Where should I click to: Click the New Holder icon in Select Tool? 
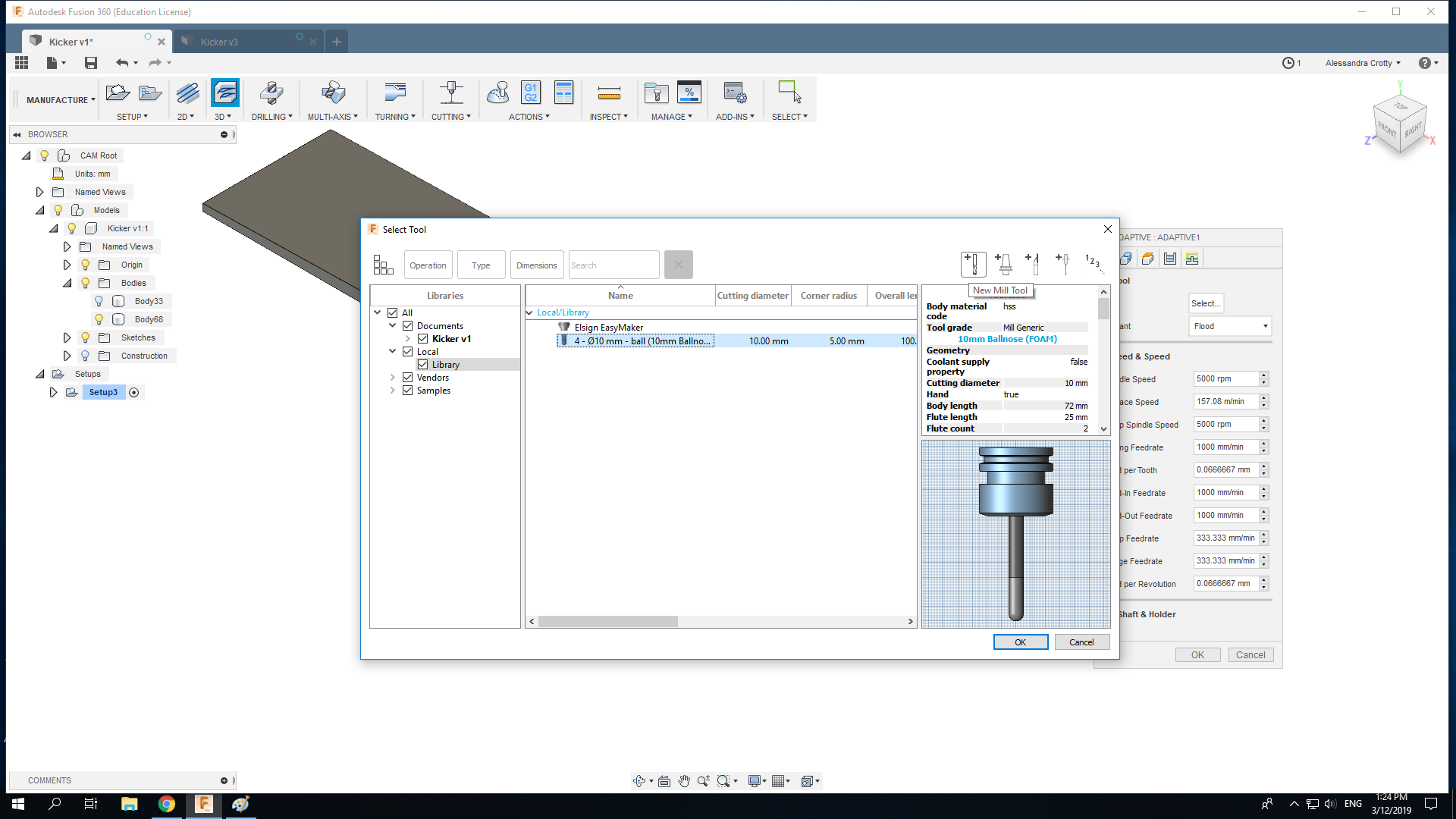tap(1004, 264)
